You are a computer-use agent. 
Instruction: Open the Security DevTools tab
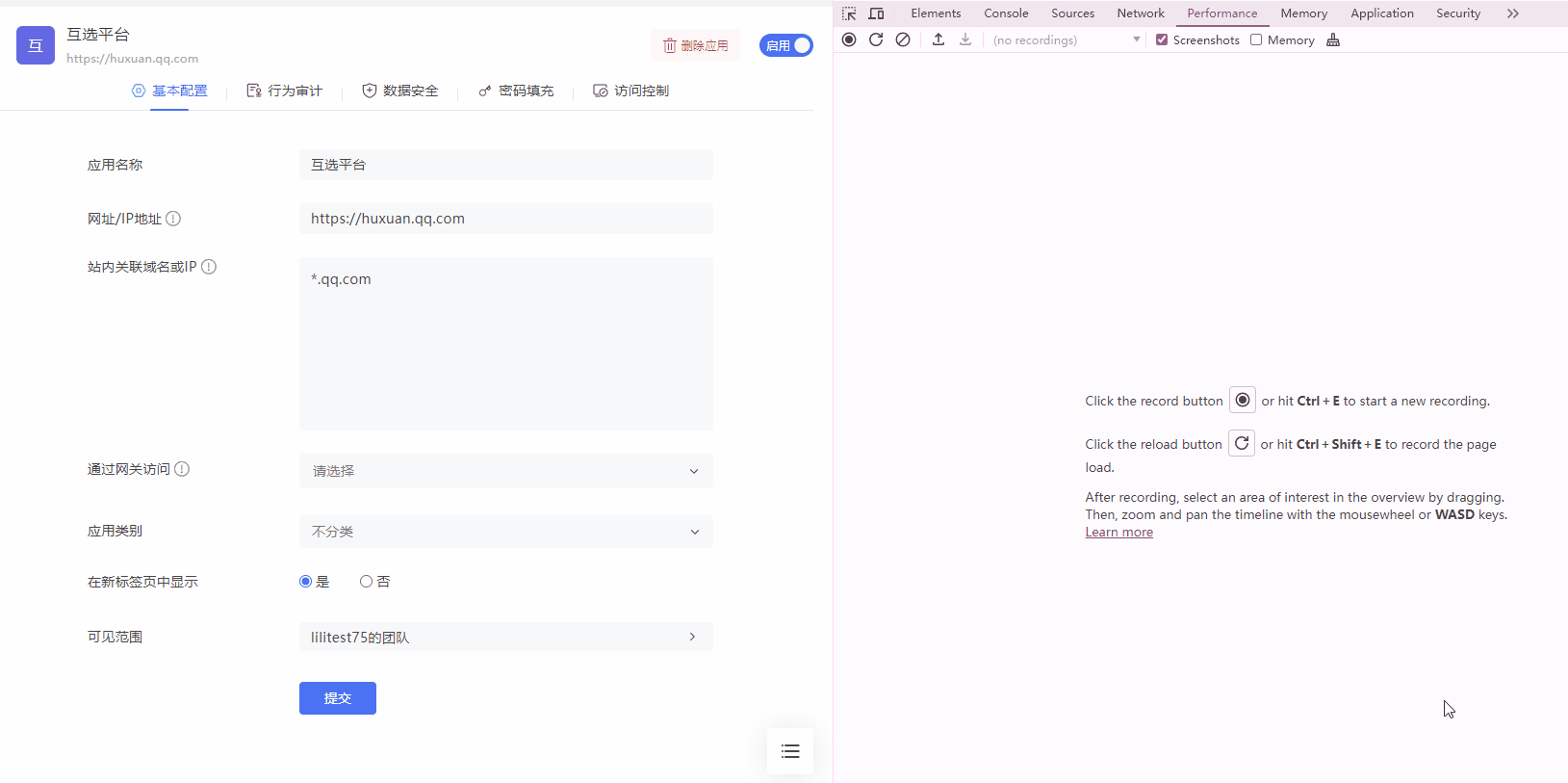coord(1458,13)
